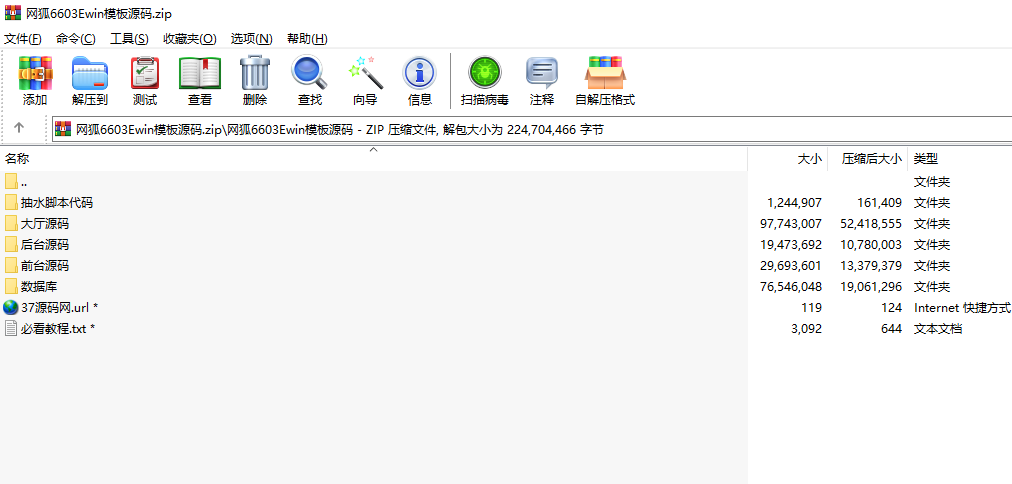Click the 文本文档 type cell
The width and height of the screenshot is (1012, 484).
pos(938,328)
